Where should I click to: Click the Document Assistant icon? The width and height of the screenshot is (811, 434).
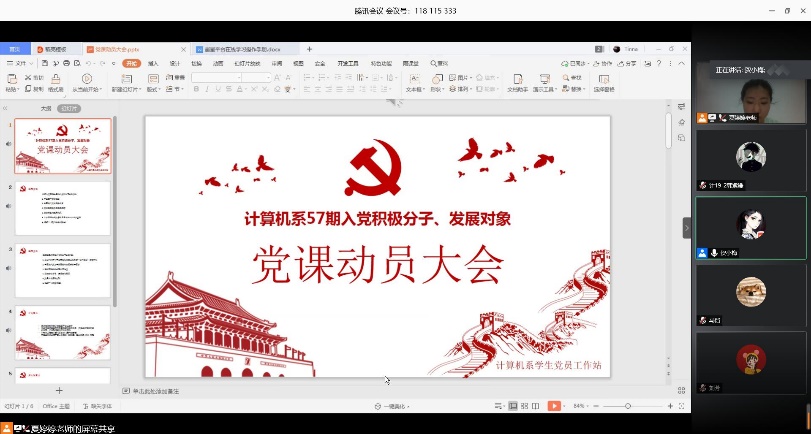pyautogui.click(x=518, y=79)
